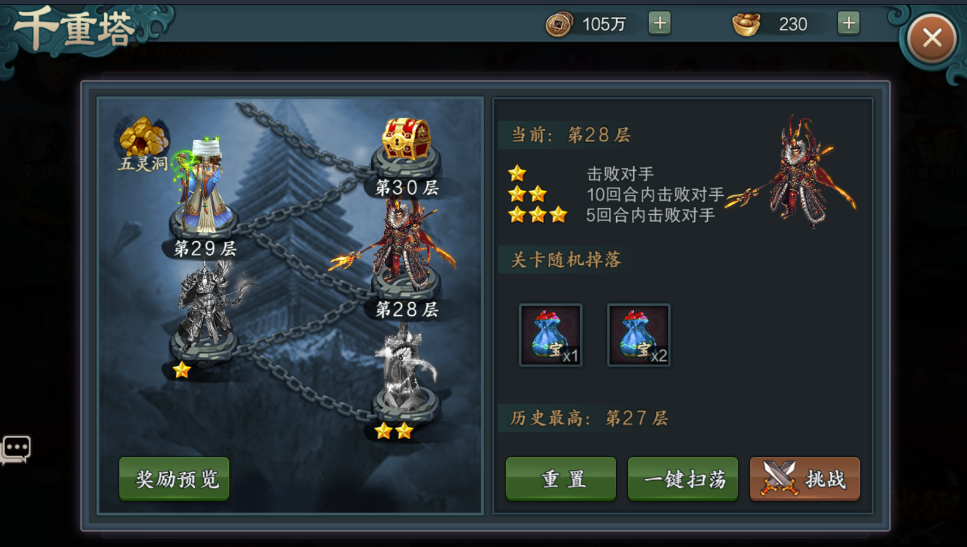Tap the 第30层 floor label
This screenshot has height=547, width=967.
(407, 187)
